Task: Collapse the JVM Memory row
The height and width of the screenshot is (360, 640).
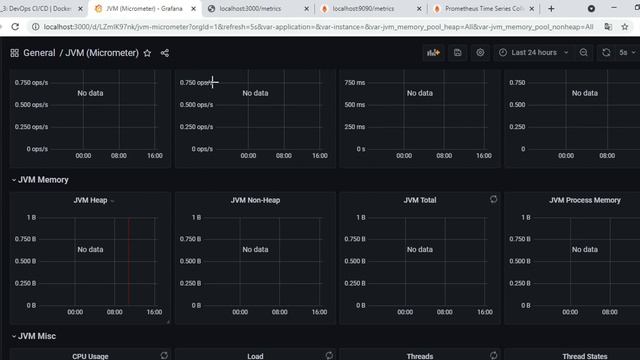Action: (x=13, y=180)
